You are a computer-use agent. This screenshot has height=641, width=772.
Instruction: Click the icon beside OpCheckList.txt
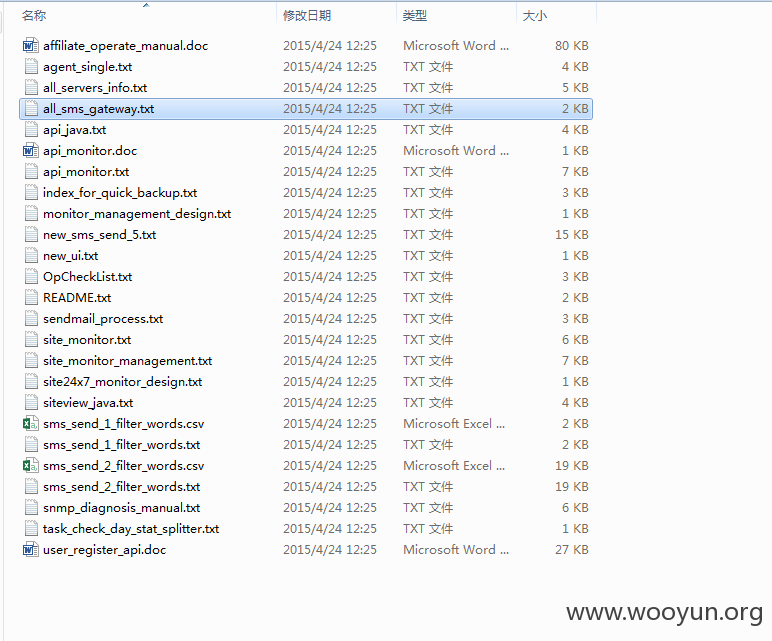pyautogui.click(x=31, y=276)
